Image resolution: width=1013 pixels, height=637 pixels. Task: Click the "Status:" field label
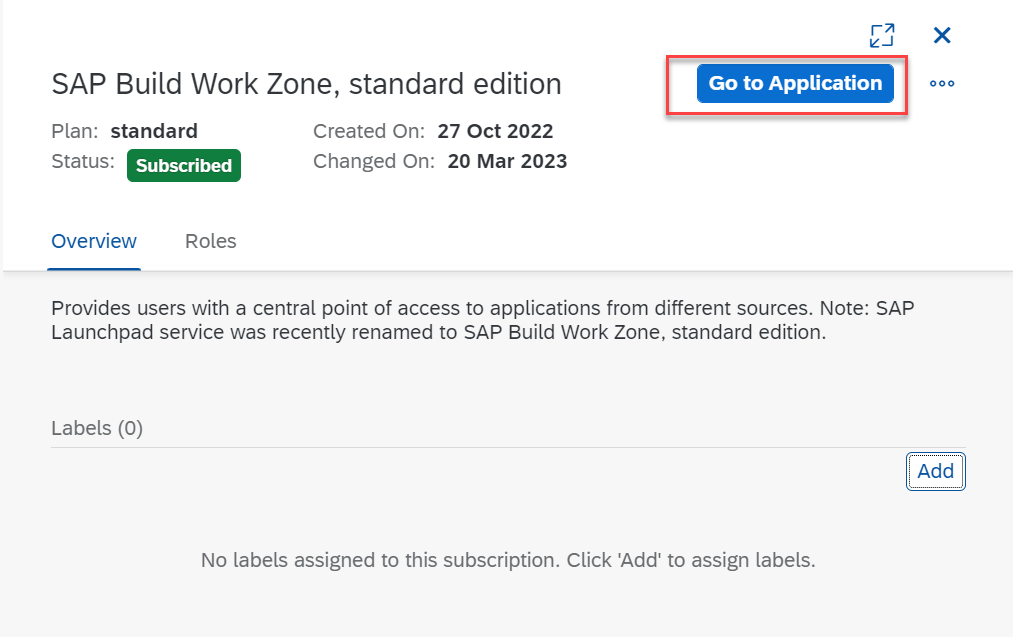[83, 161]
